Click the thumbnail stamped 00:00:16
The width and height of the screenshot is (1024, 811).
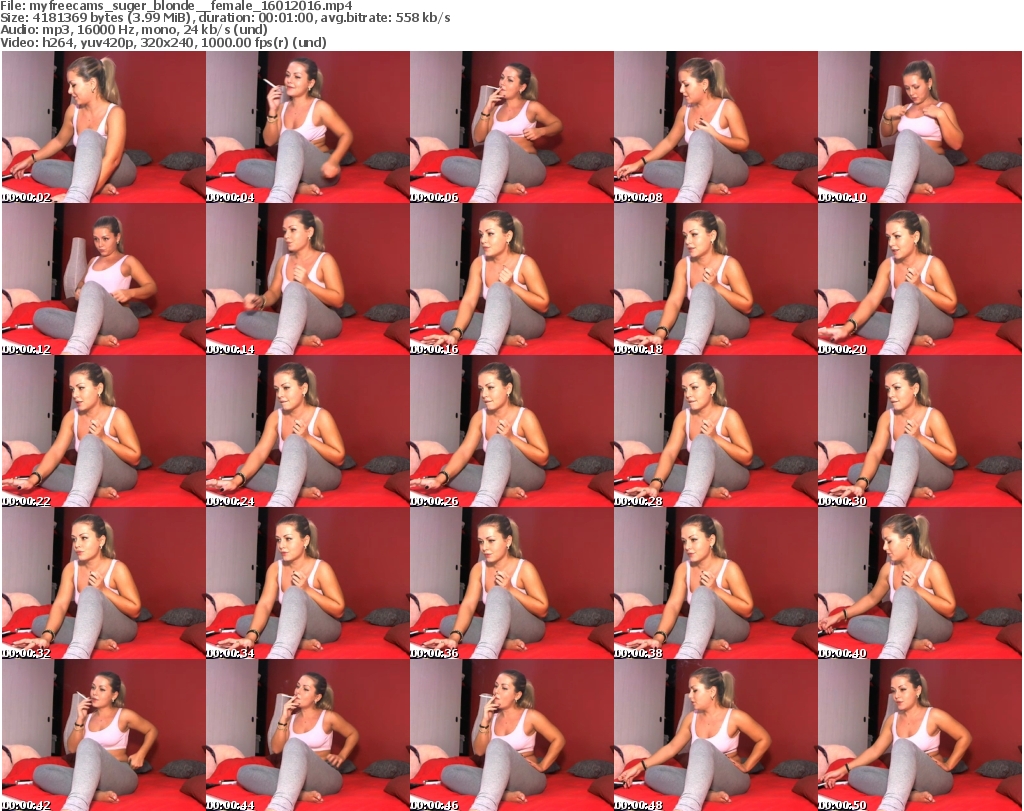click(x=511, y=279)
